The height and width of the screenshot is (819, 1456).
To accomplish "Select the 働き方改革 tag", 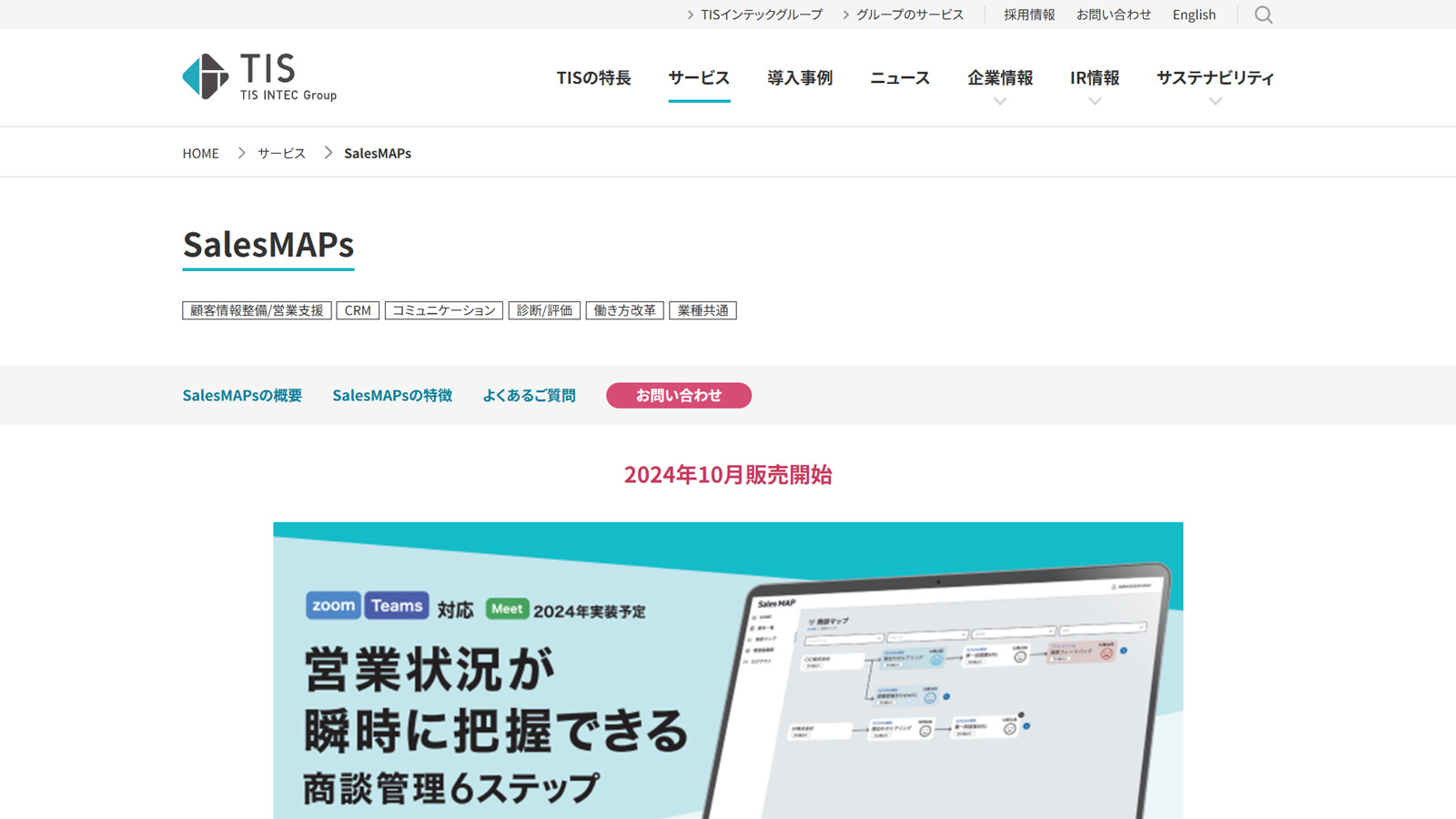I will tap(625, 310).
